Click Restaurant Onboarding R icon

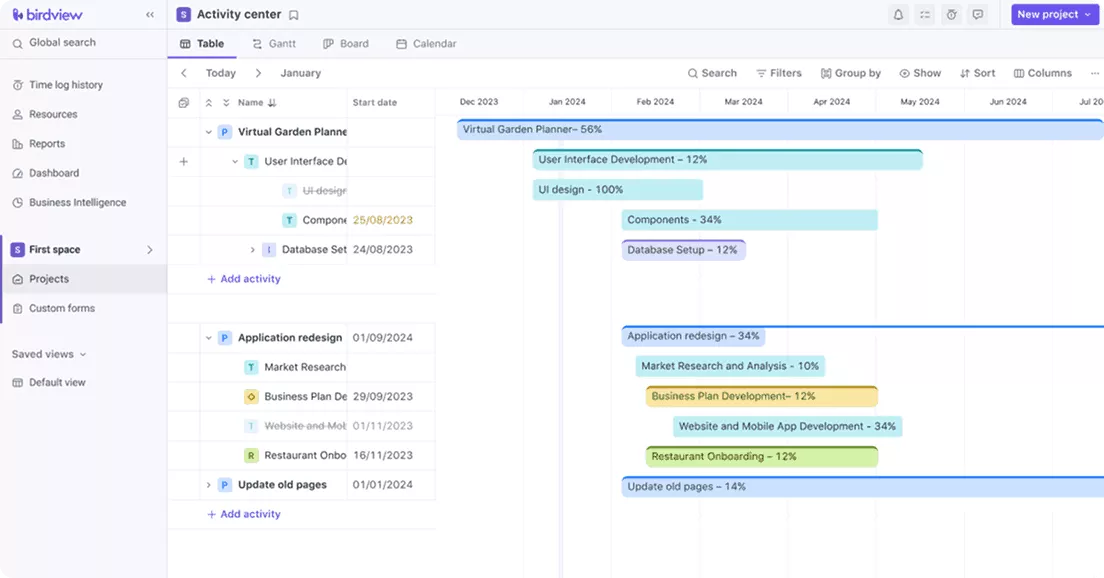click(251, 456)
